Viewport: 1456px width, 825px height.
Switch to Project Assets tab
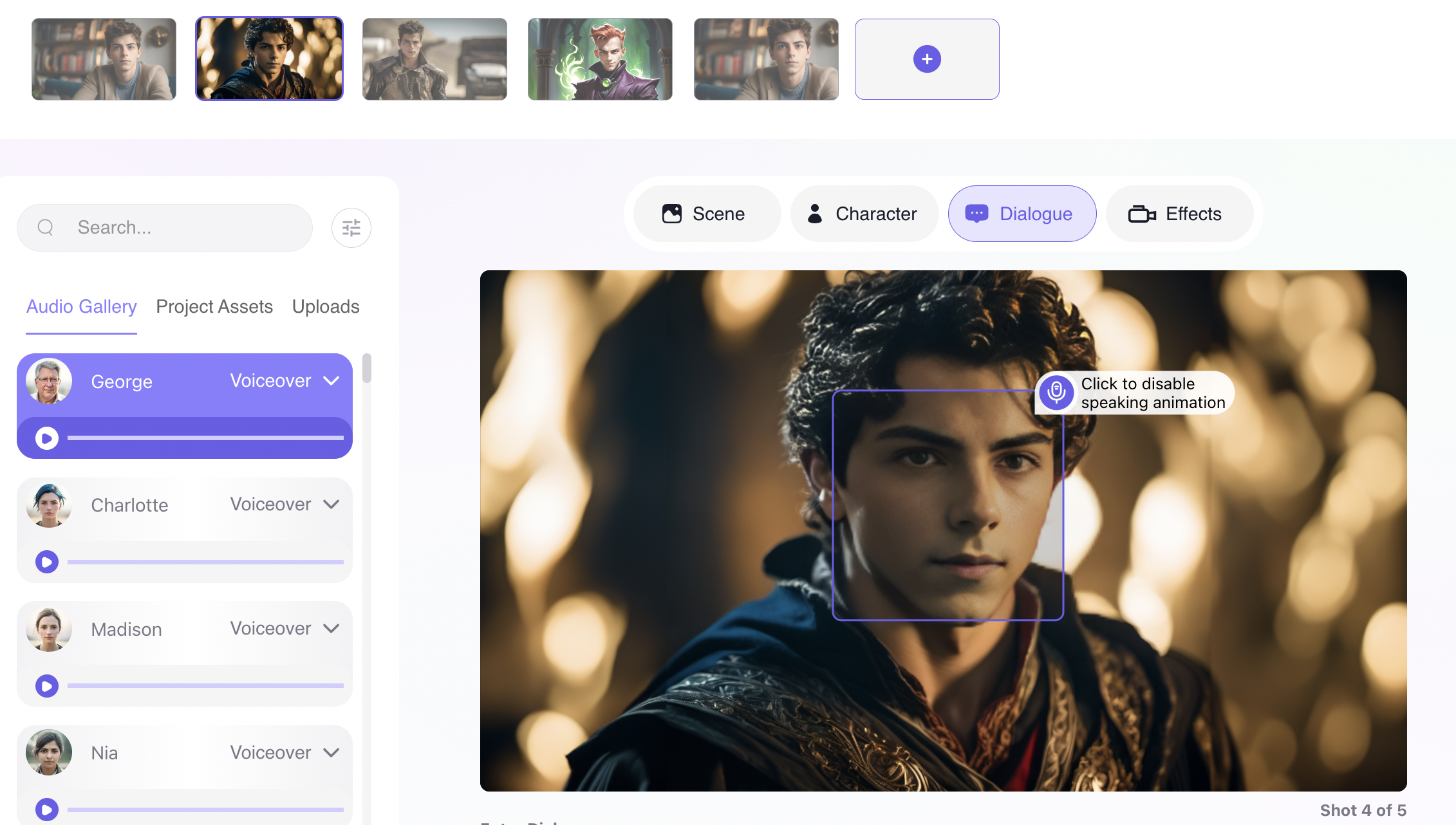(214, 306)
